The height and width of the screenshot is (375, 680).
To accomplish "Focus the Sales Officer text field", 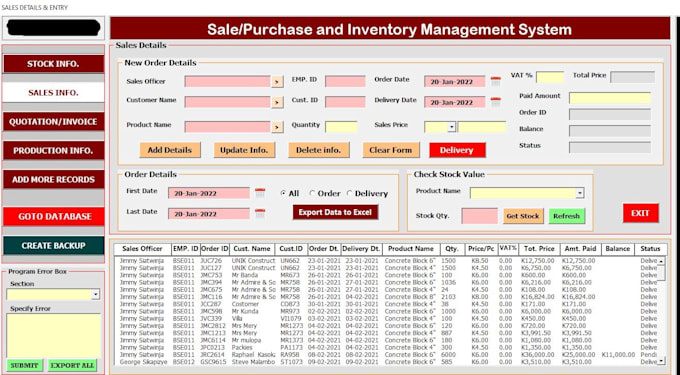I will pos(228,82).
